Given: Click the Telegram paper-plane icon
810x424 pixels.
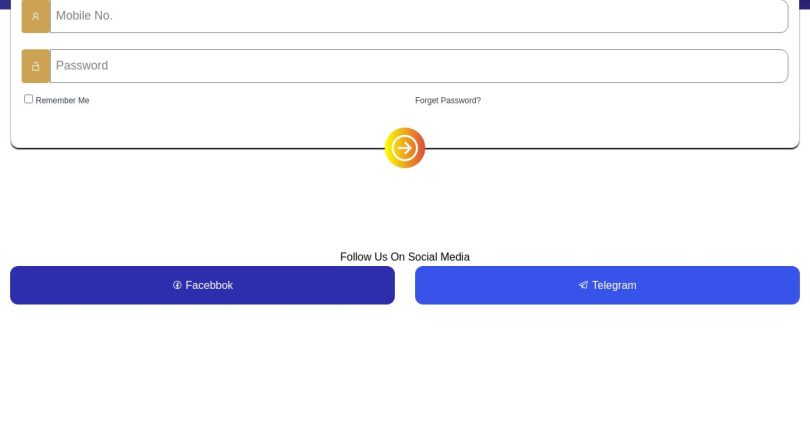Looking at the screenshot, I should click(x=583, y=285).
